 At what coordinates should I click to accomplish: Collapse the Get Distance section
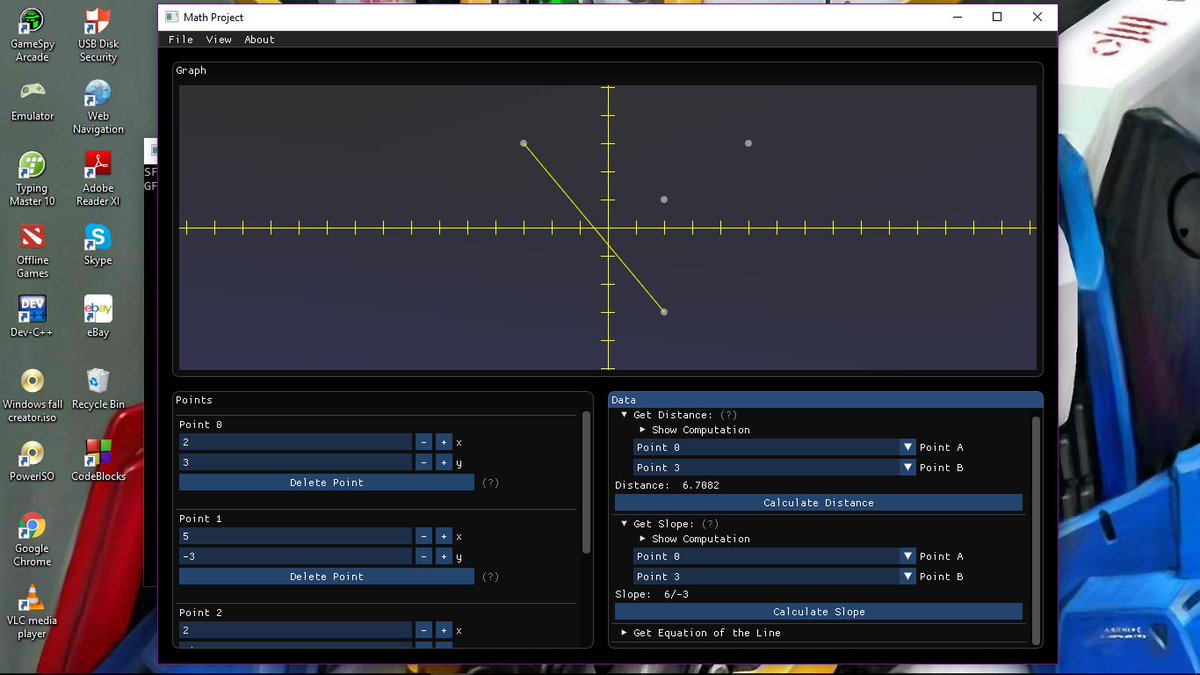pos(625,414)
